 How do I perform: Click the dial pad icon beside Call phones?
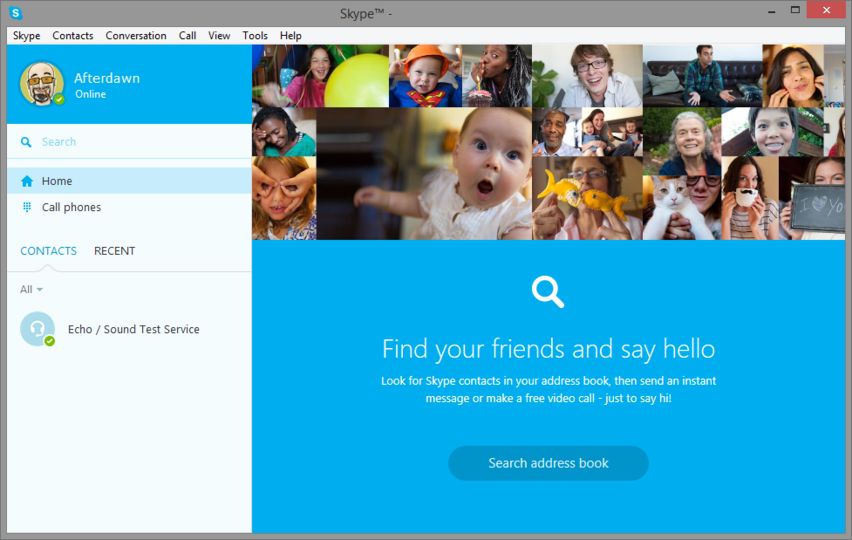[x=27, y=207]
